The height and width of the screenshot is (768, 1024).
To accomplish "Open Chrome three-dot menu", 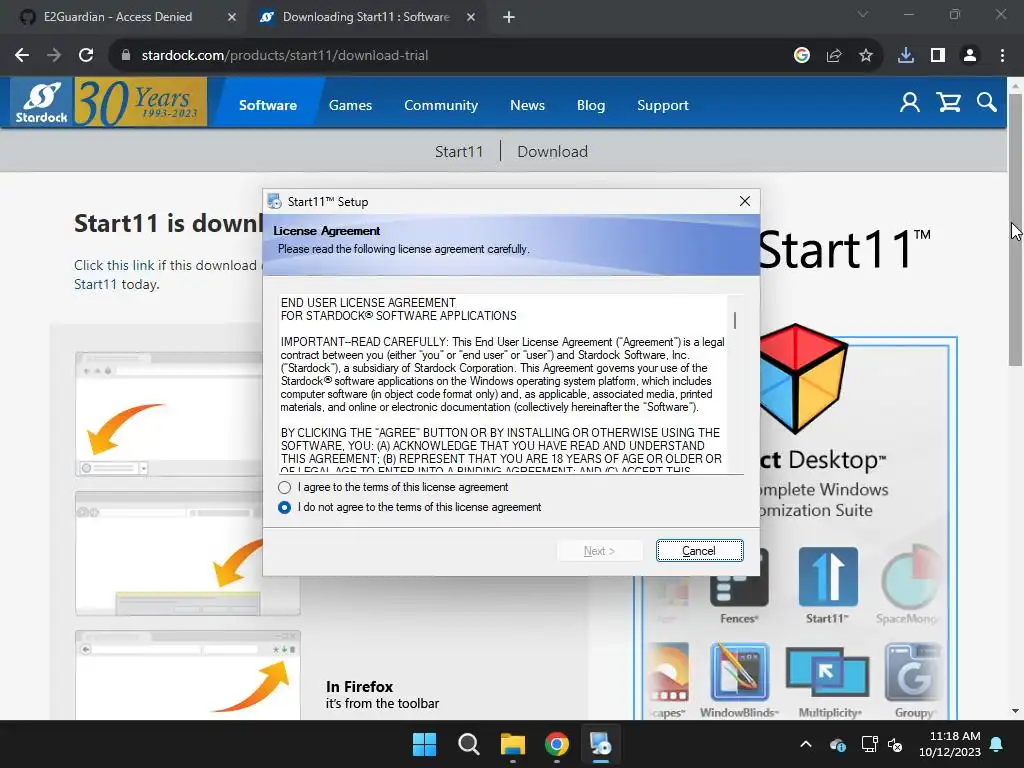I will tap(1002, 56).
